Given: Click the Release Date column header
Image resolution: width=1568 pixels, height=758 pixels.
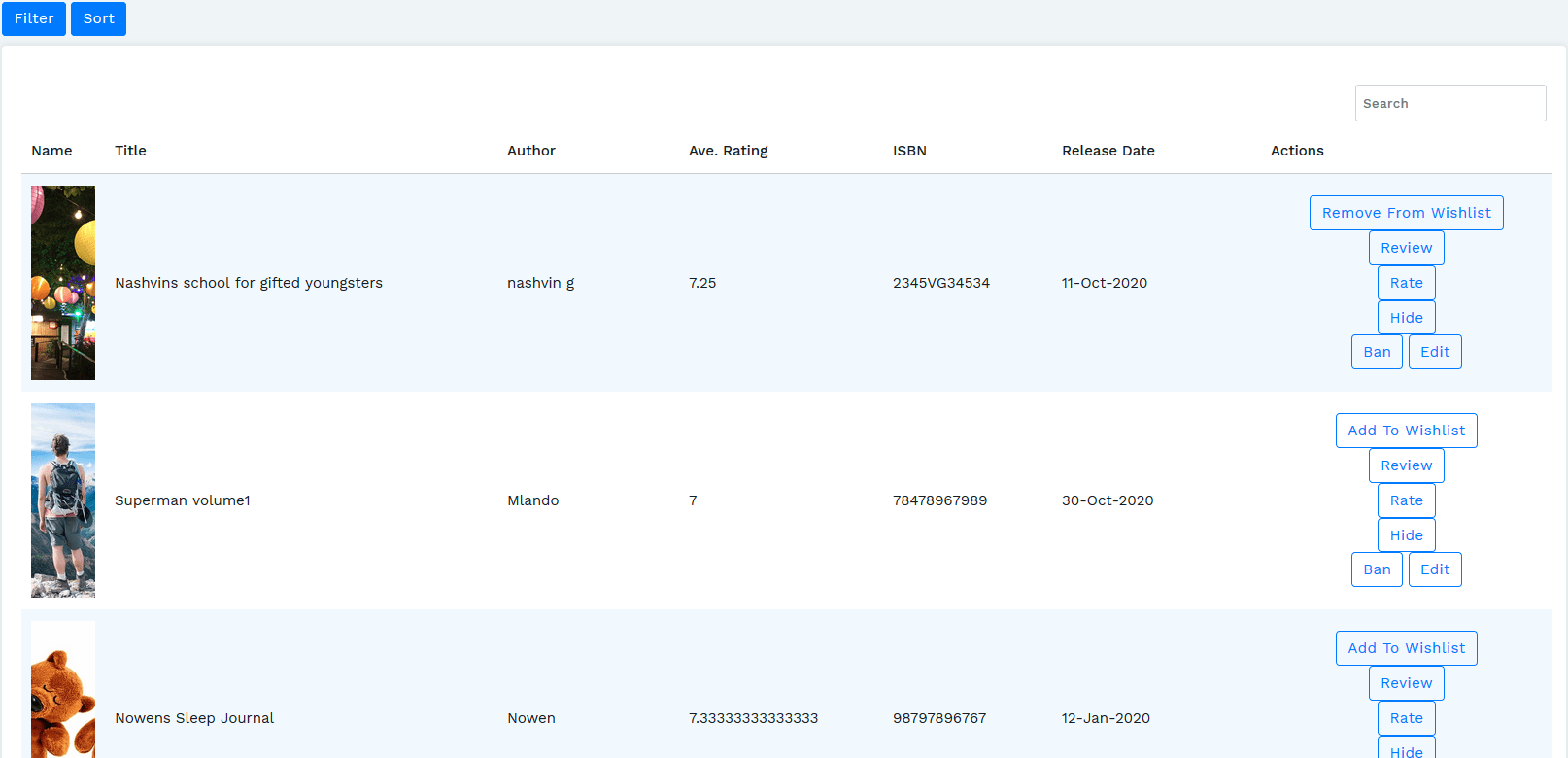Looking at the screenshot, I should [1108, 151].
